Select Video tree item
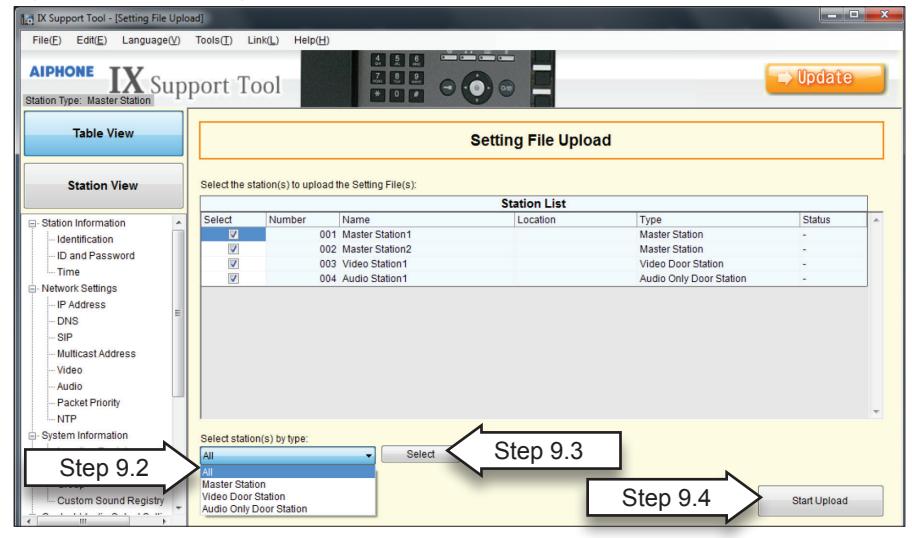The height and width of the screenshot is (538, 912). (69, 369)
